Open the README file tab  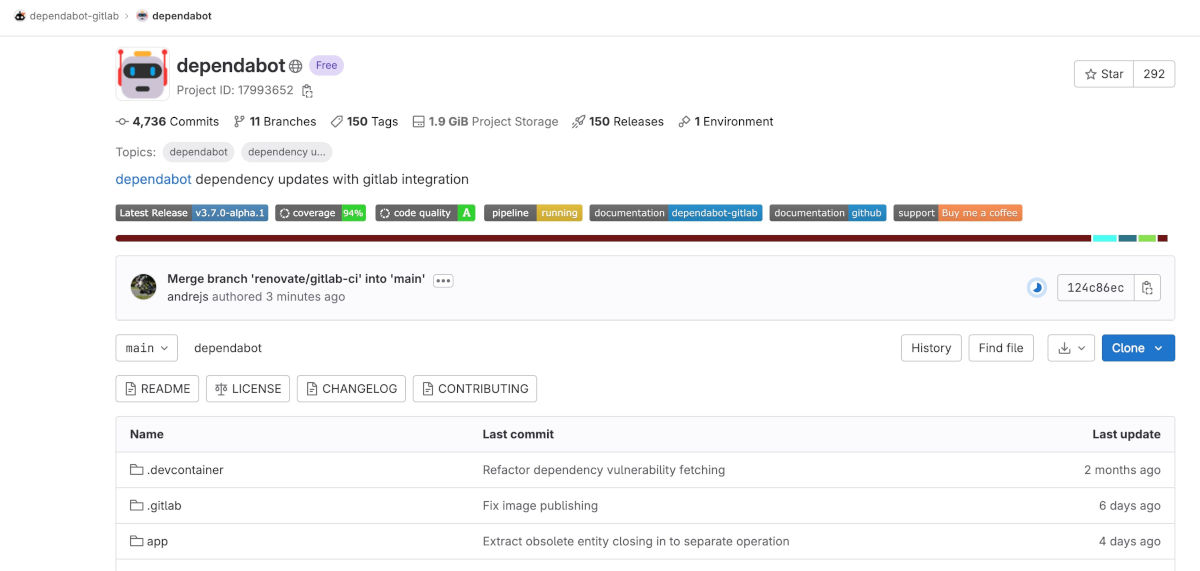[157, 389]
